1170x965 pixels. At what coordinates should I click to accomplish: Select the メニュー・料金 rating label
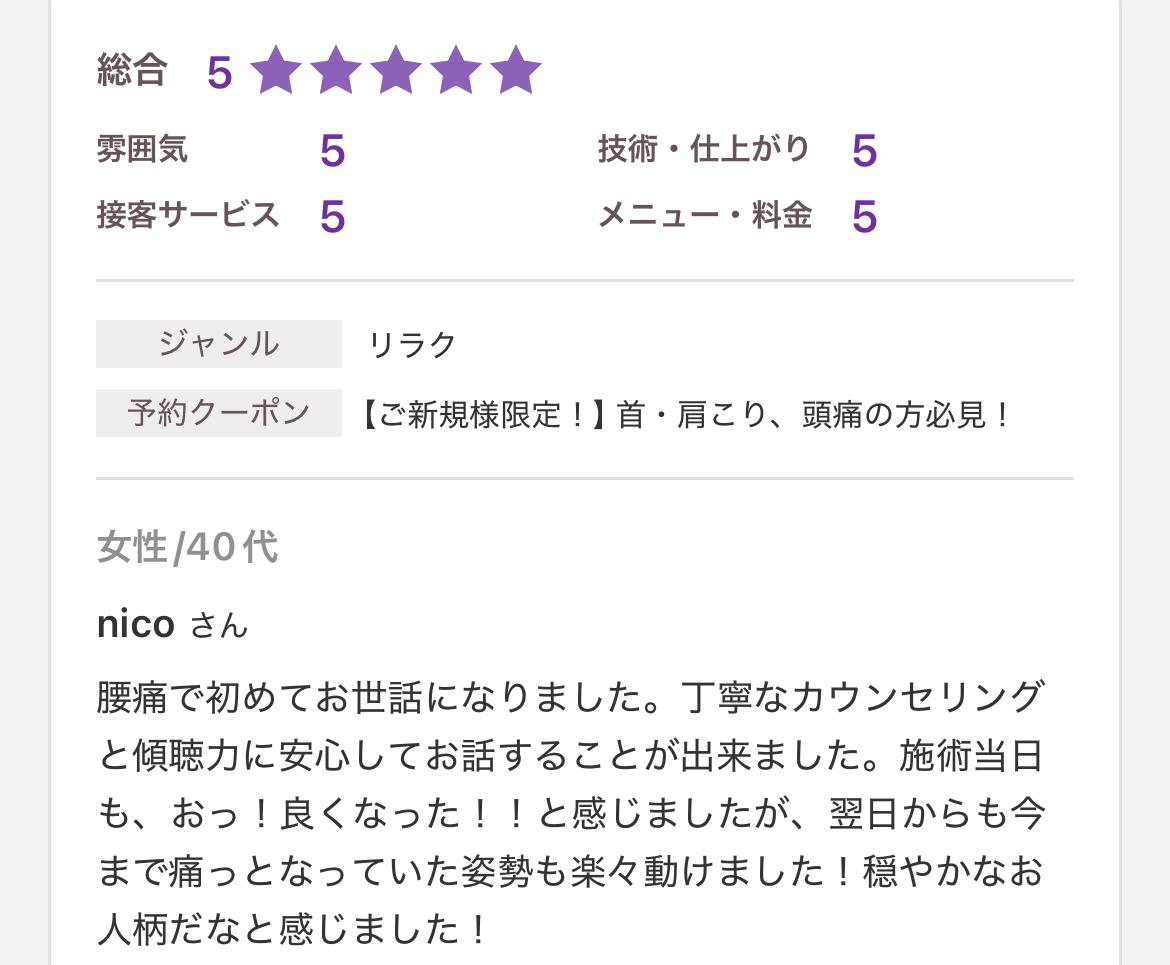[705, 215]
